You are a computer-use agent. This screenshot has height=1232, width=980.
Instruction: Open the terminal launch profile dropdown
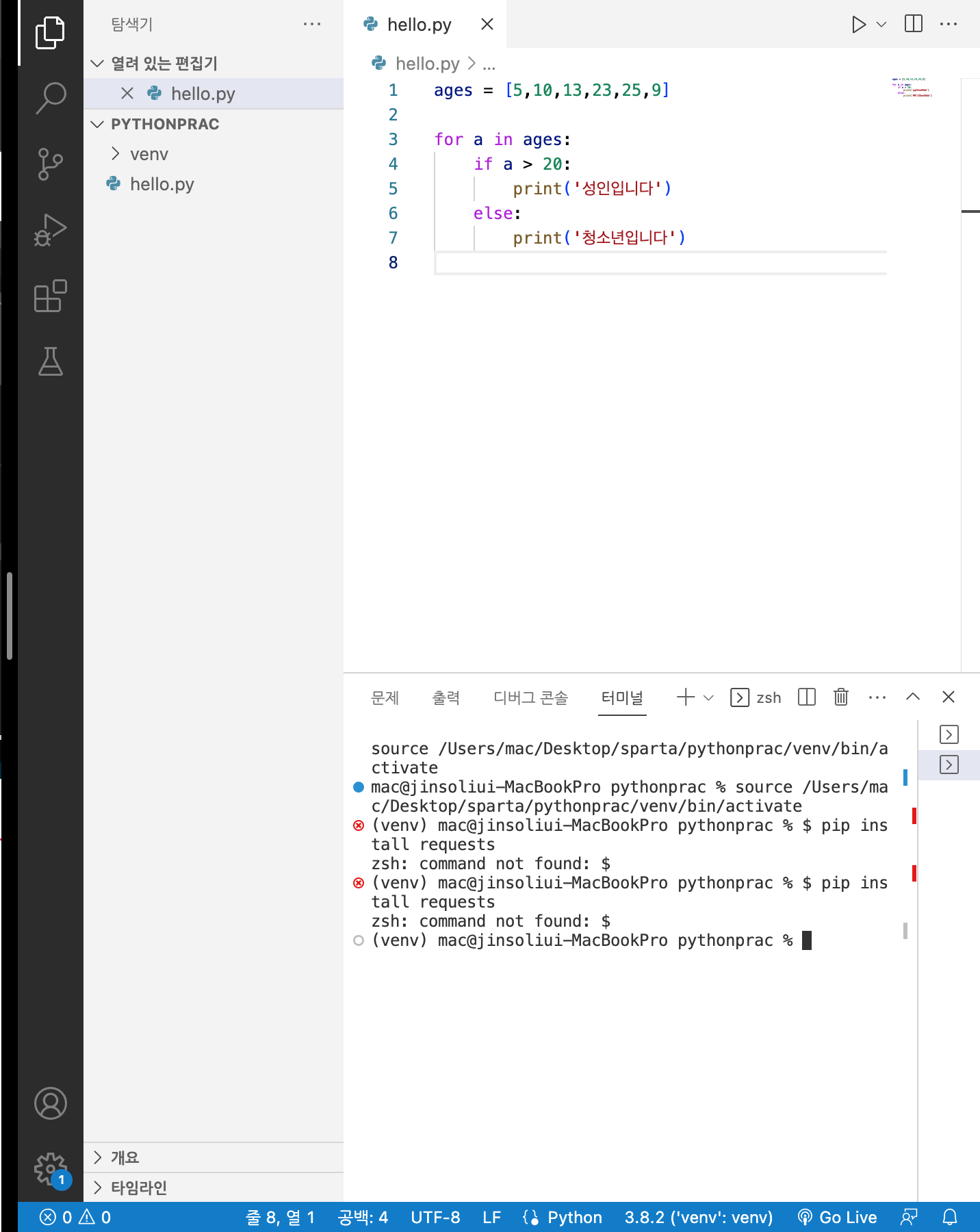click(x=708, y=697)
